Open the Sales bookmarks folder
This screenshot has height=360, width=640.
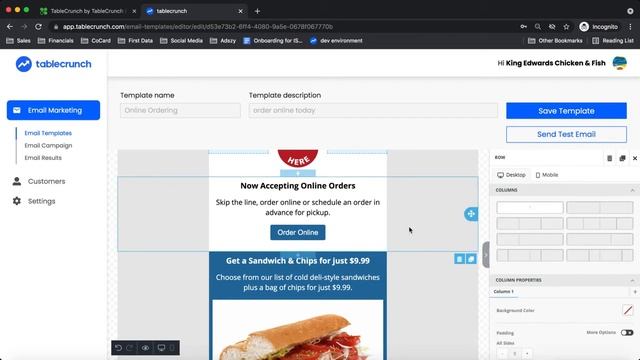(18, 40)
